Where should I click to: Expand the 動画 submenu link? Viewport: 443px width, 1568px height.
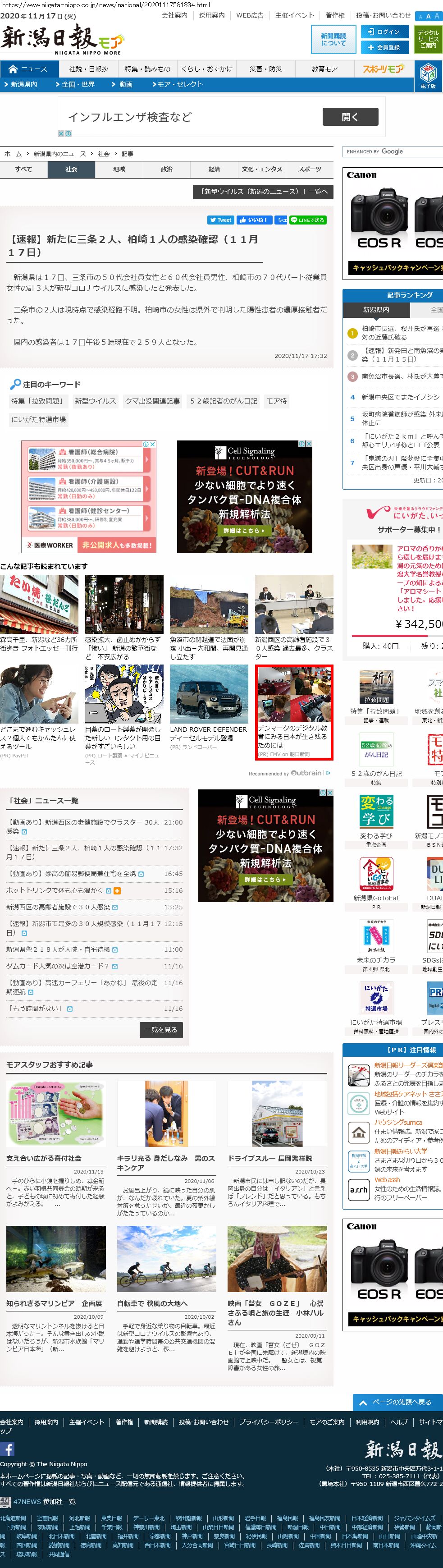point(122,85)
